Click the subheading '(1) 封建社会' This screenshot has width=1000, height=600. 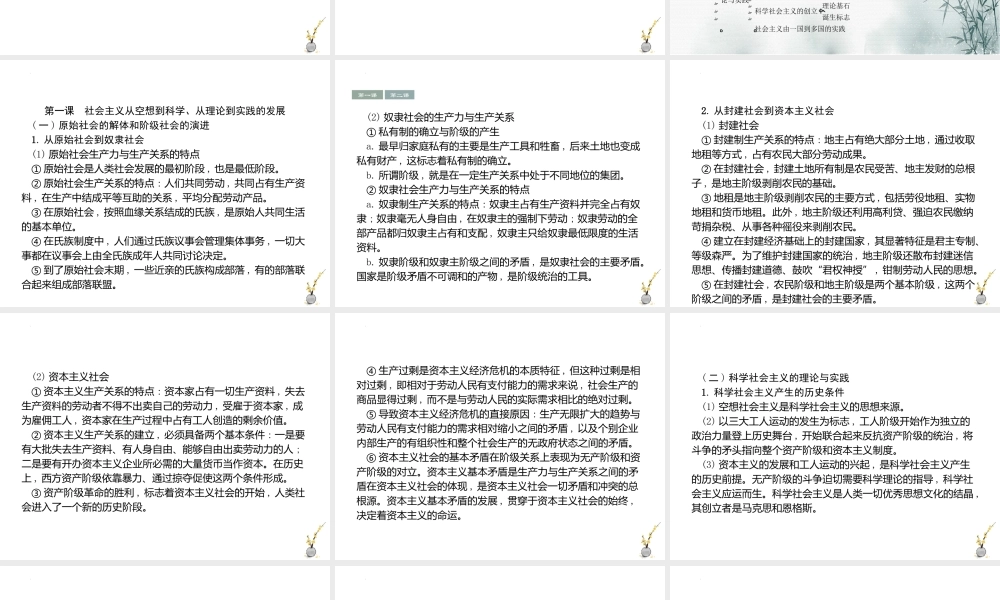tap(730, 125)
